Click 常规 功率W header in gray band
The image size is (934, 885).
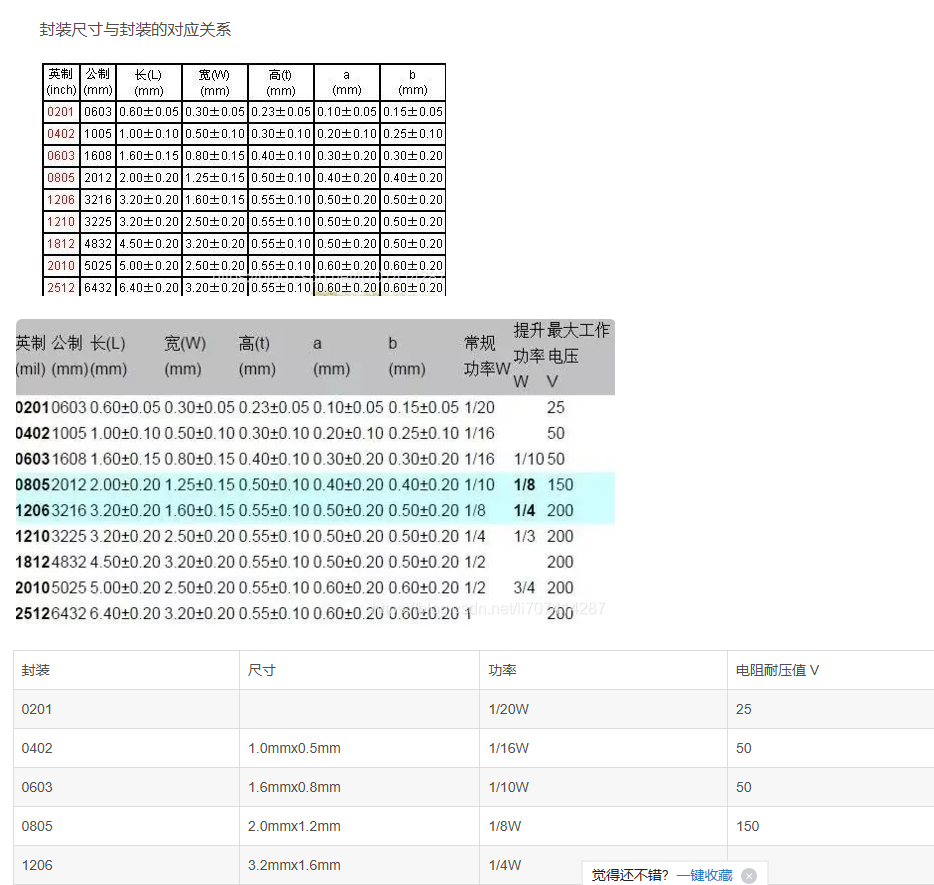pos(487,356)
